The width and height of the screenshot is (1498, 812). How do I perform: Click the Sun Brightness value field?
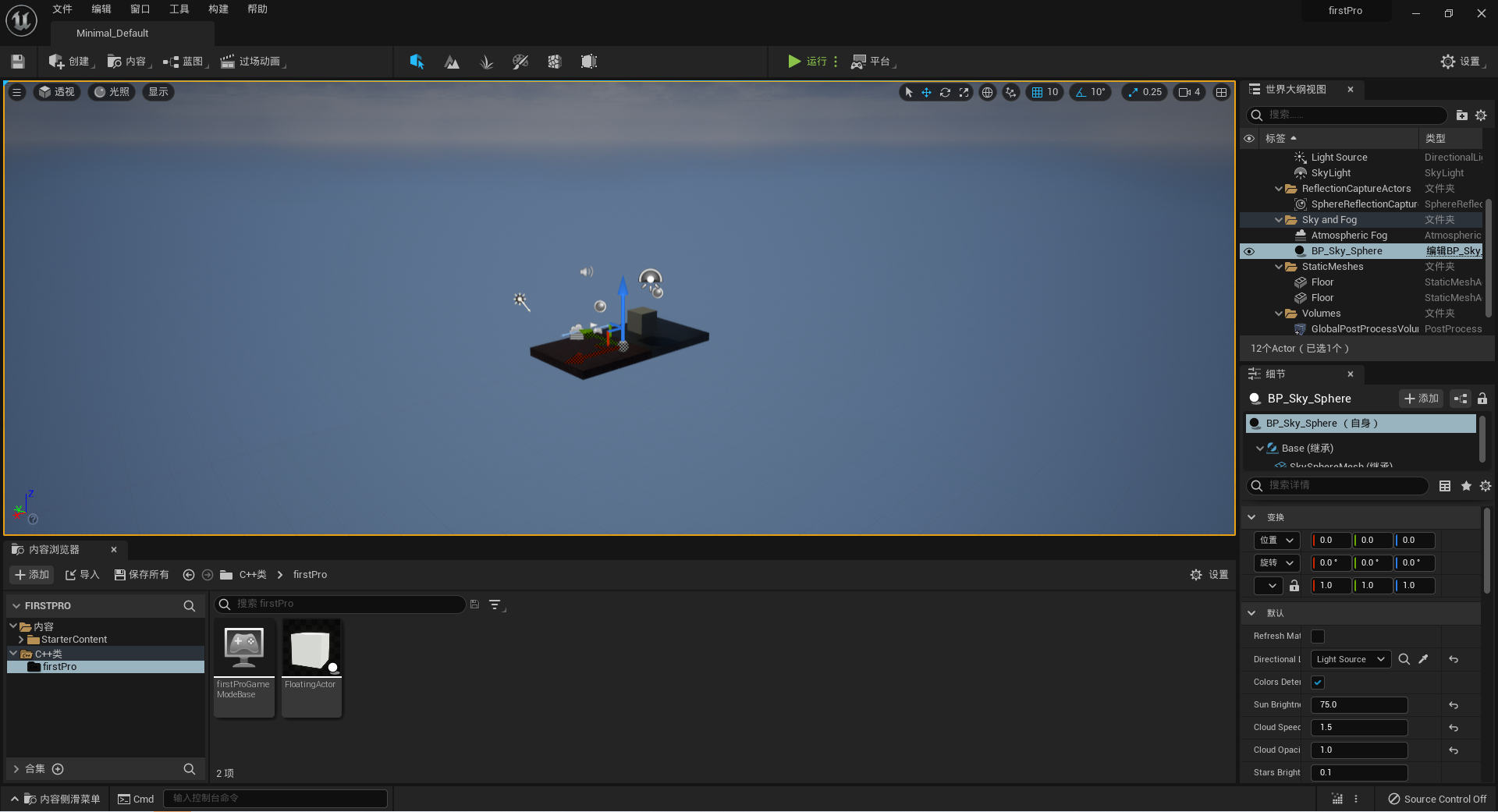pyautogui.click(x=1359, y=705)
